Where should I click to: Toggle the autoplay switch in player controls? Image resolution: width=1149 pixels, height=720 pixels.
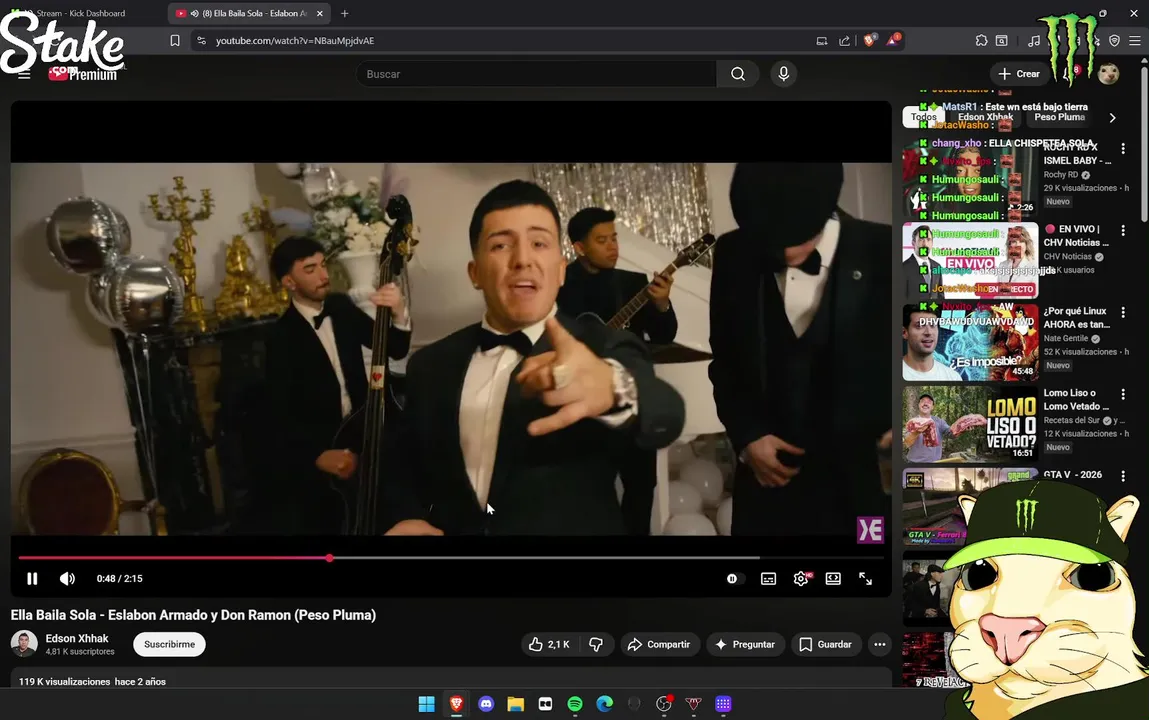[x=734, y=579]
